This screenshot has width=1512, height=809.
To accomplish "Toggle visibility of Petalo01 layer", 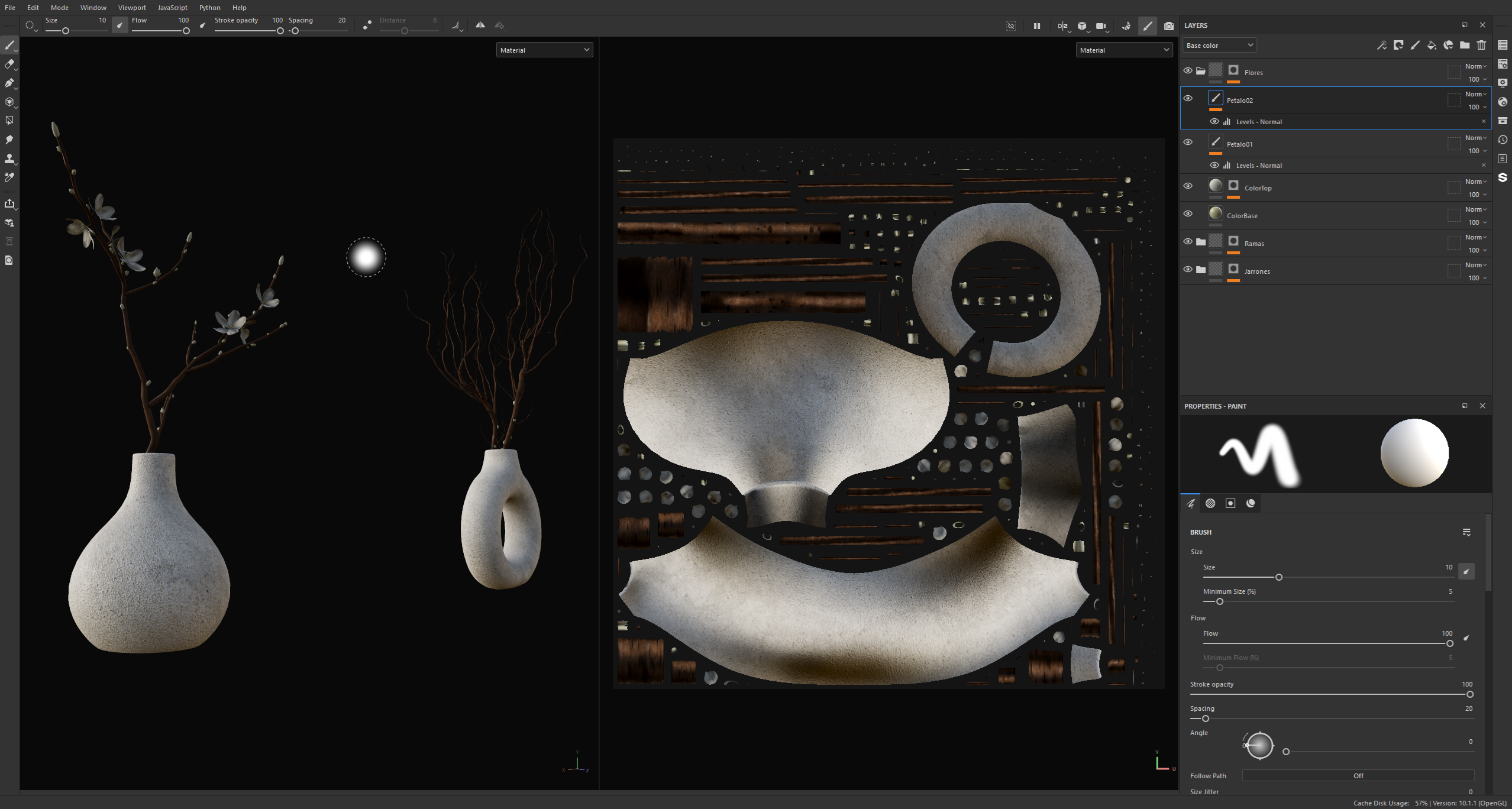I will (x=1188, y=143).
